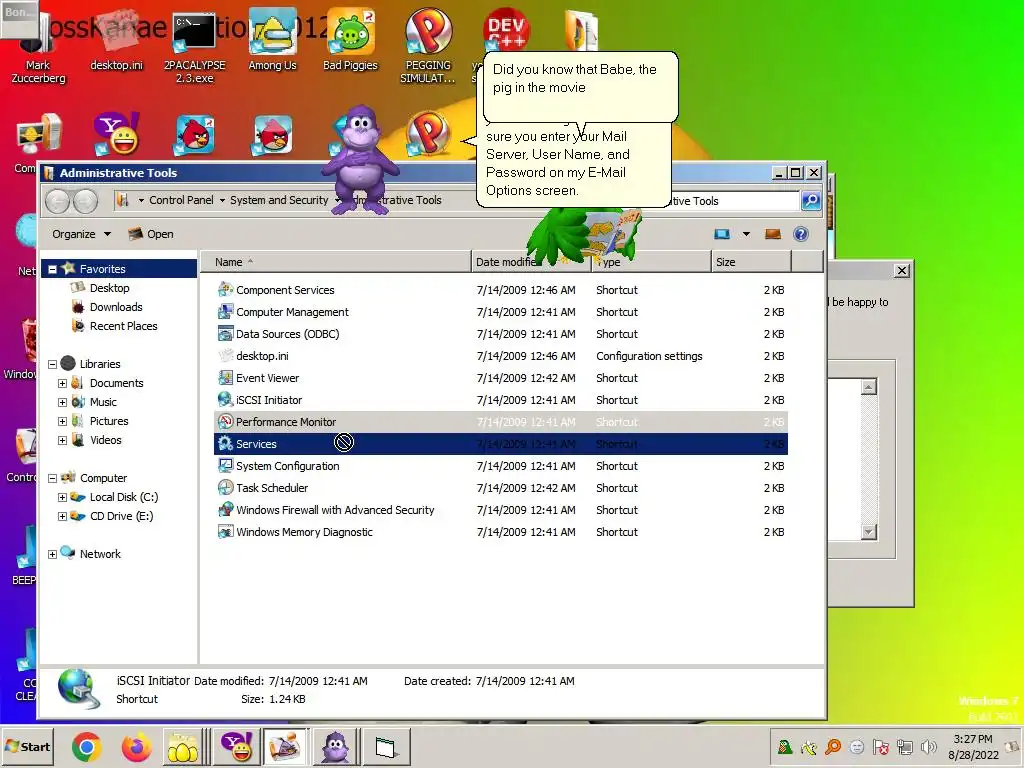This screenshot has width=1024, height=768.
Task: Click the volume speaker tray icon
Action: 928,747
